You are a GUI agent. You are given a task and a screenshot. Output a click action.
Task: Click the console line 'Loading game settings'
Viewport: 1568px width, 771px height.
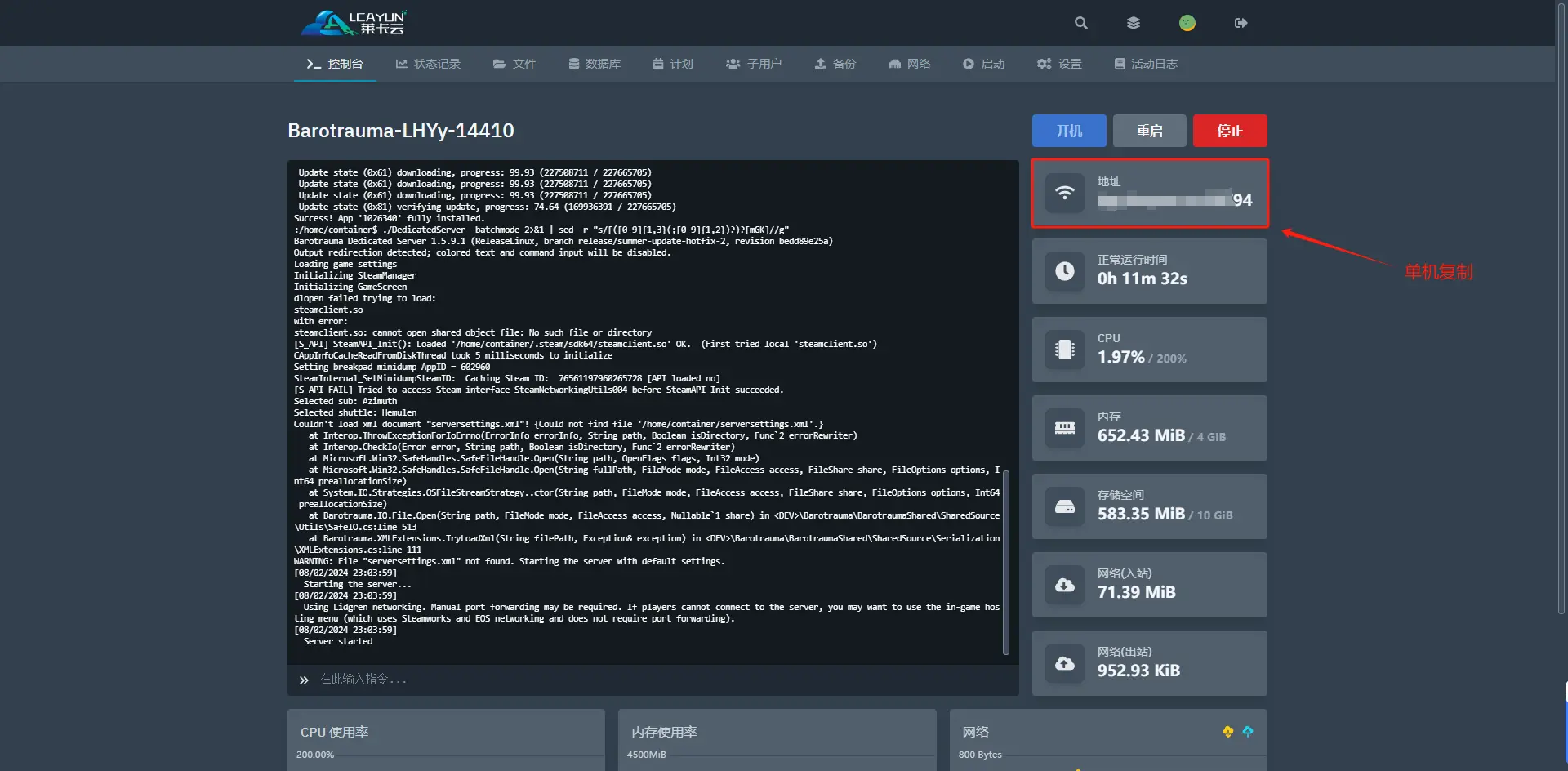[345, 264]
